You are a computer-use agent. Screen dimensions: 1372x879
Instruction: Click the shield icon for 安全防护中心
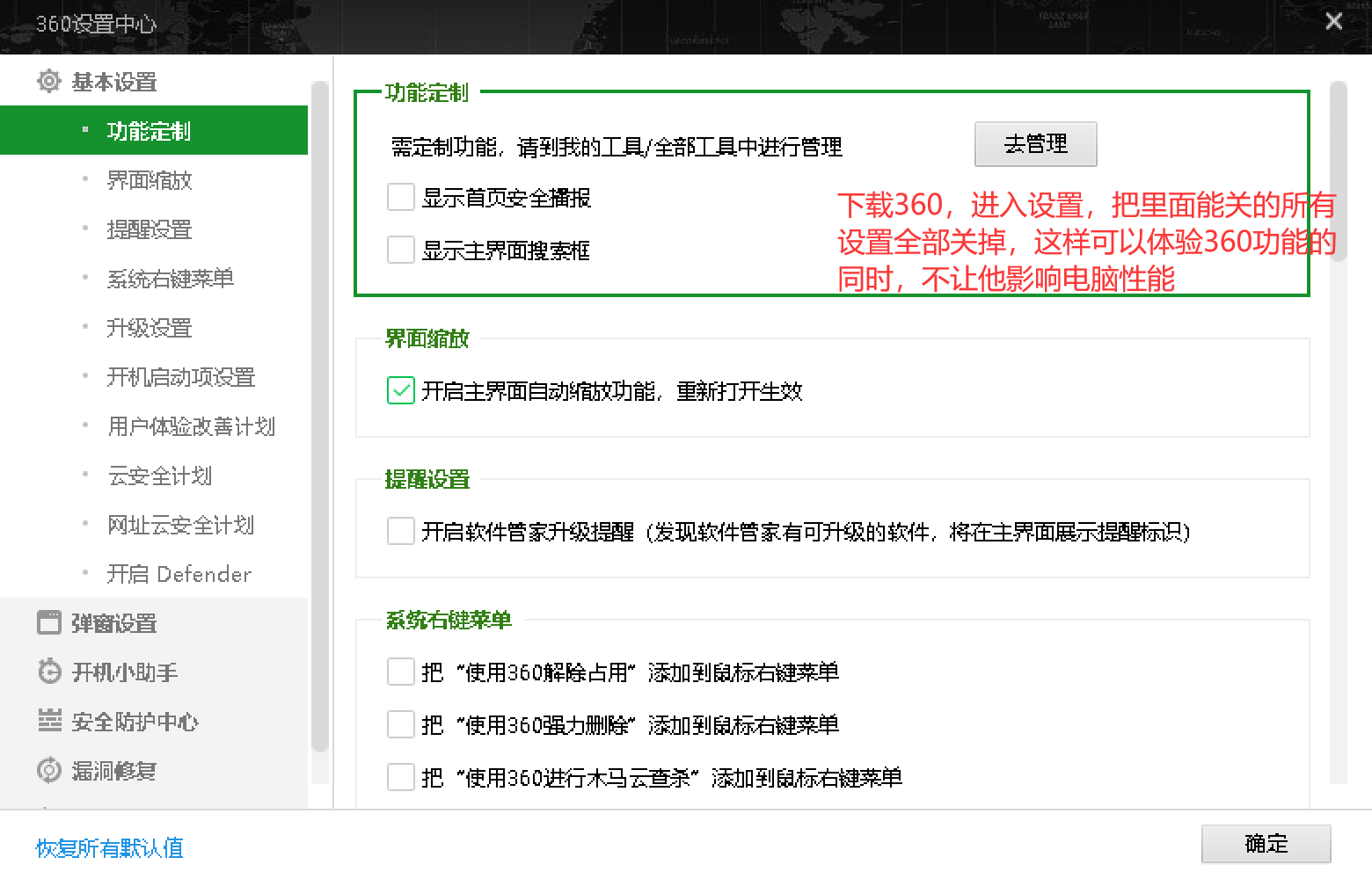pos(49,722)
